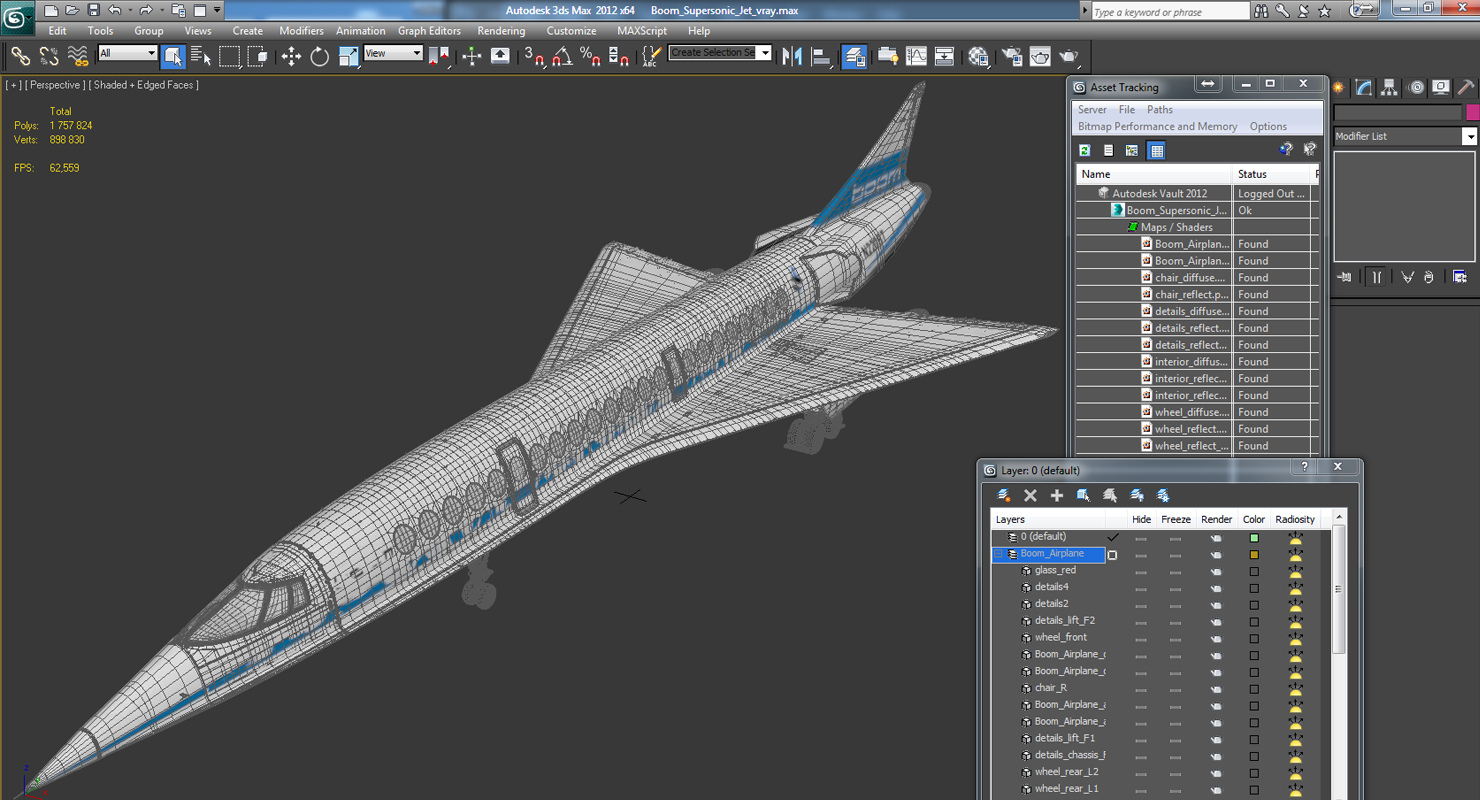
Task: Open the Modifiers menu
Action: 301,31
